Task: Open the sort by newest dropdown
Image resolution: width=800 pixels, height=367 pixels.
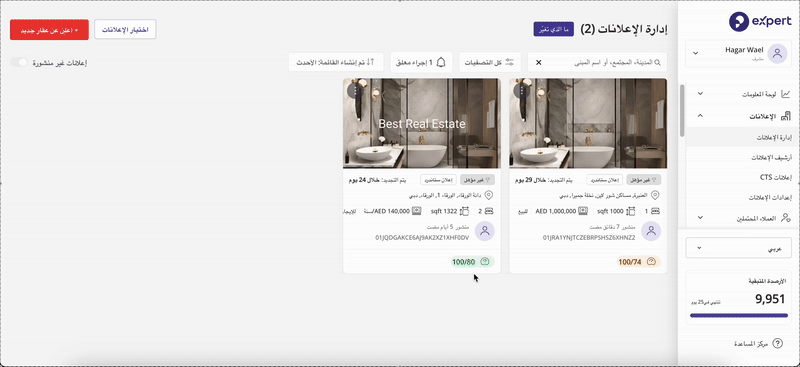Action: click(x=336, y=62)
